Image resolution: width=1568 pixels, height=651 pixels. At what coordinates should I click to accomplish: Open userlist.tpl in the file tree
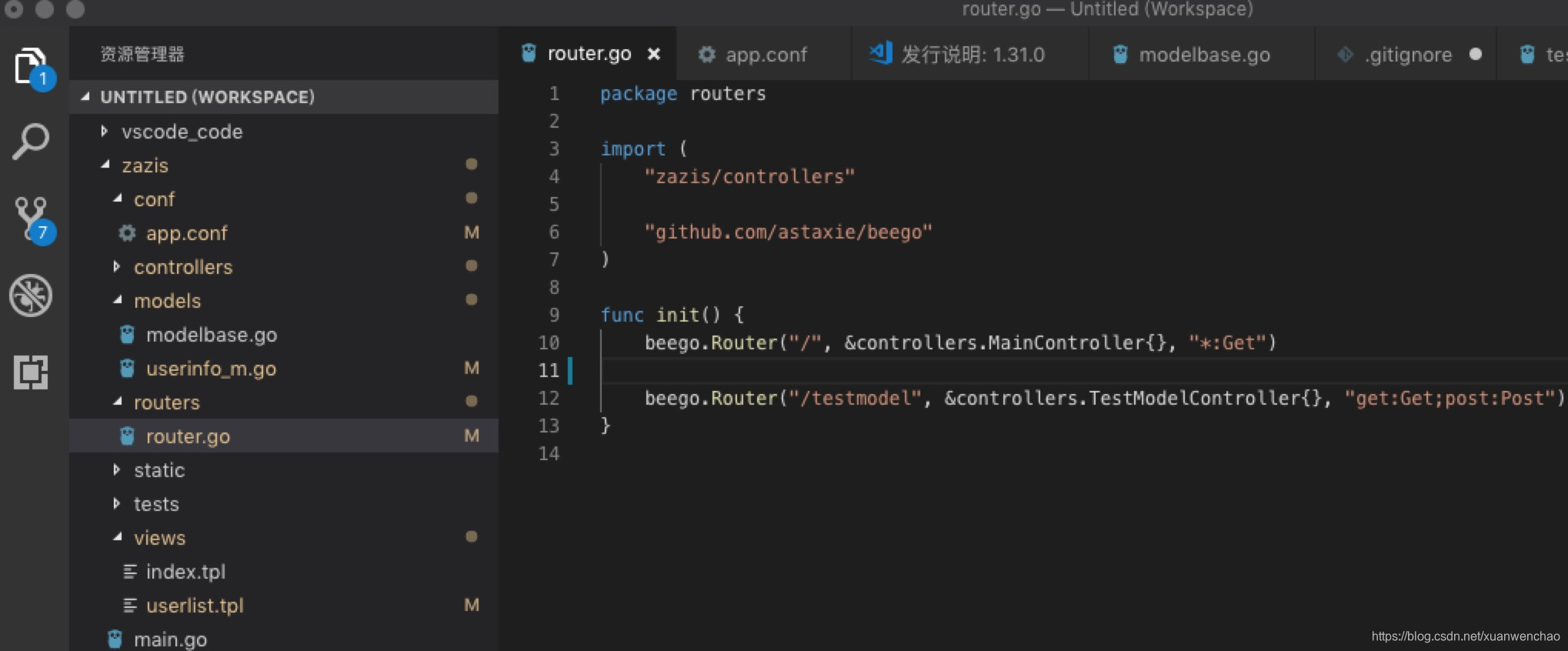coord(284,605)
